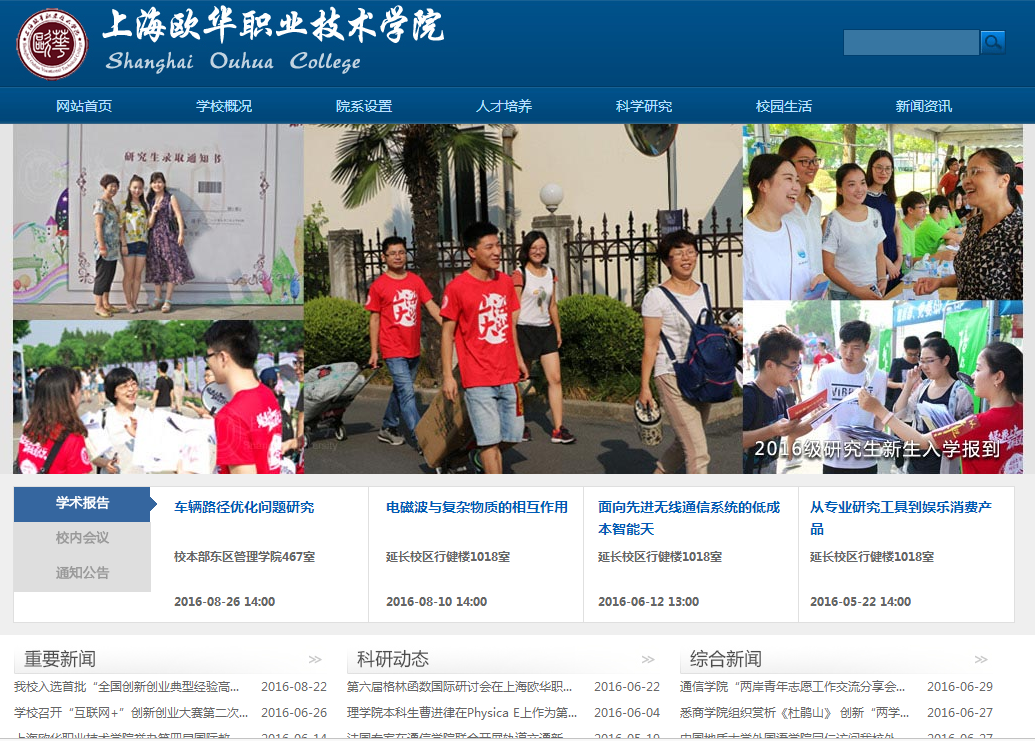
Task: Open 校园生活 navigation menu
Action: (x=784, y=106)
